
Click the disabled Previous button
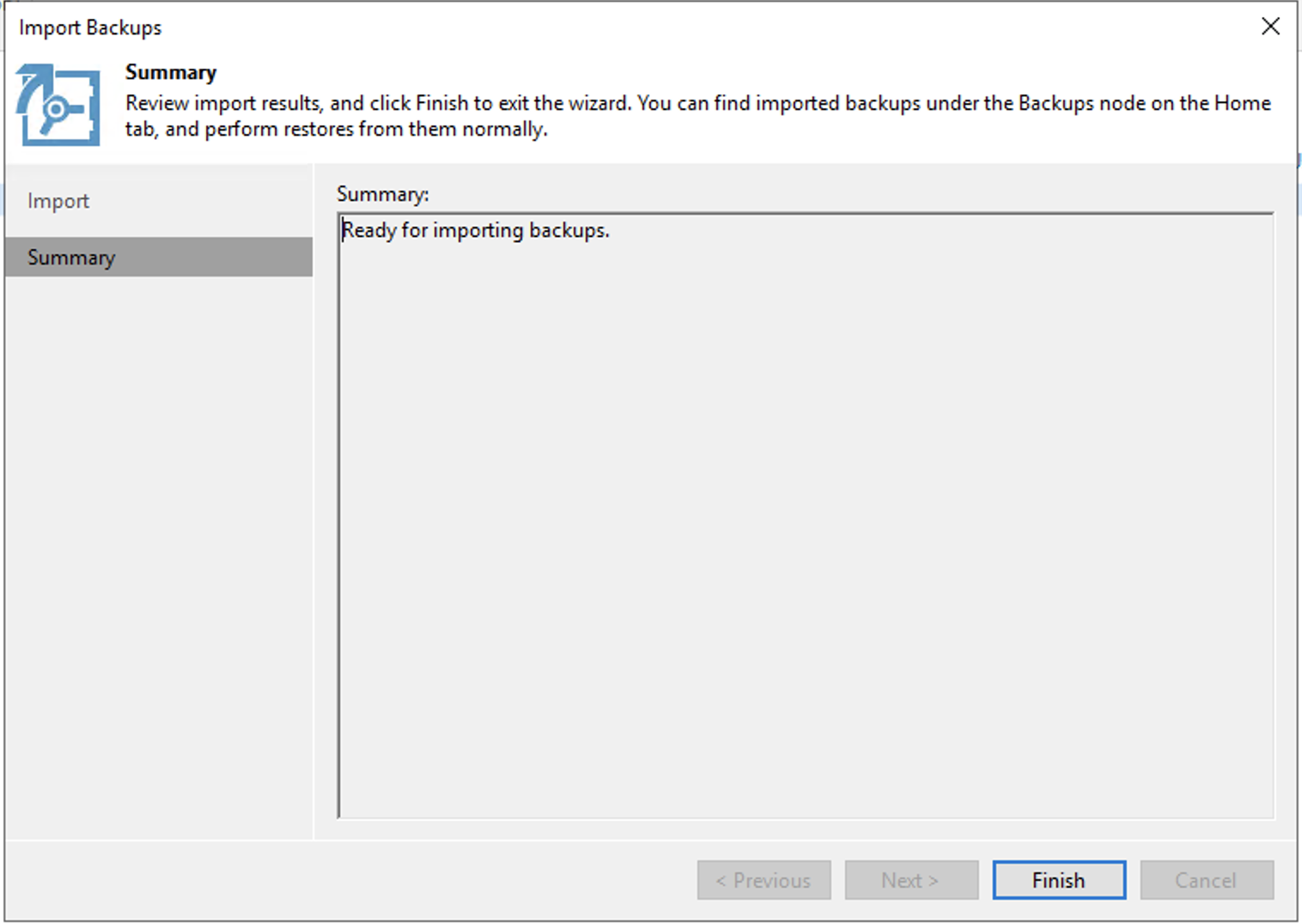click(x=764, y=880)
